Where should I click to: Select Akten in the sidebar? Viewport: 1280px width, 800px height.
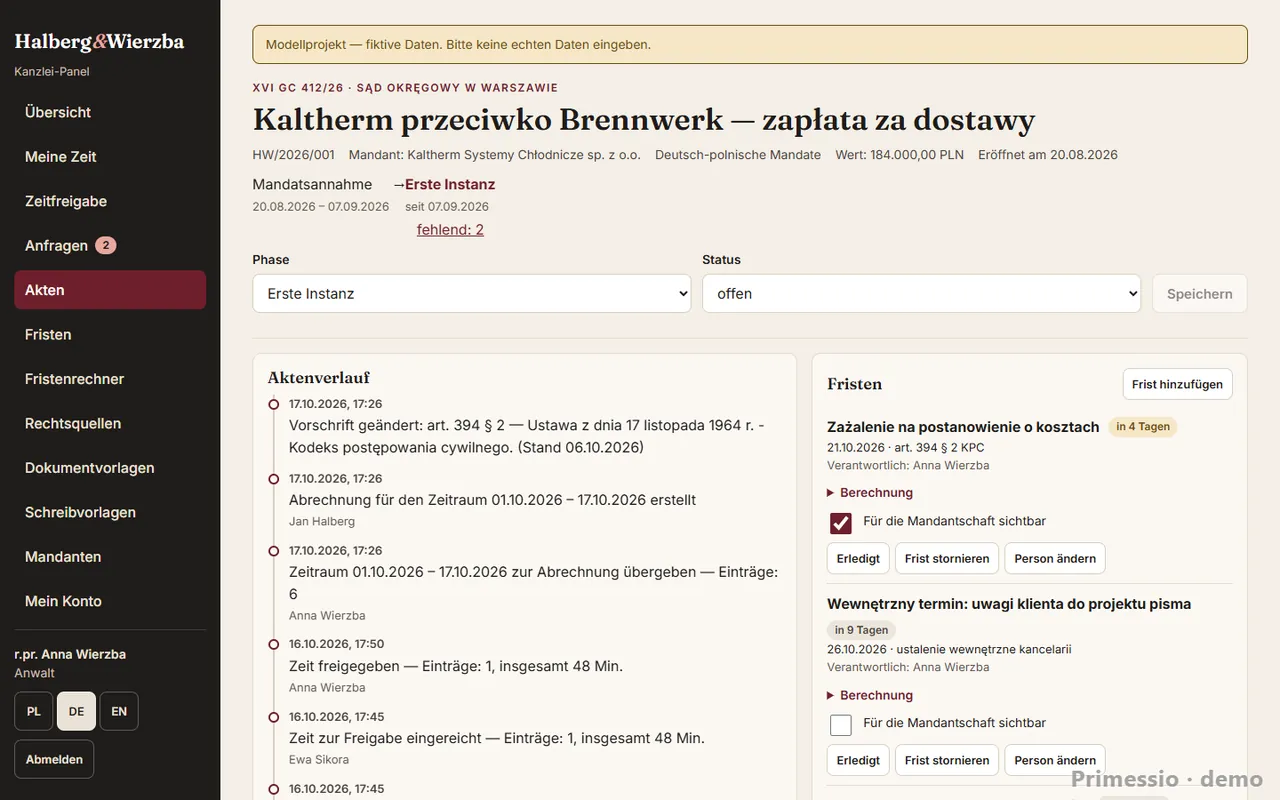point(110,290)
